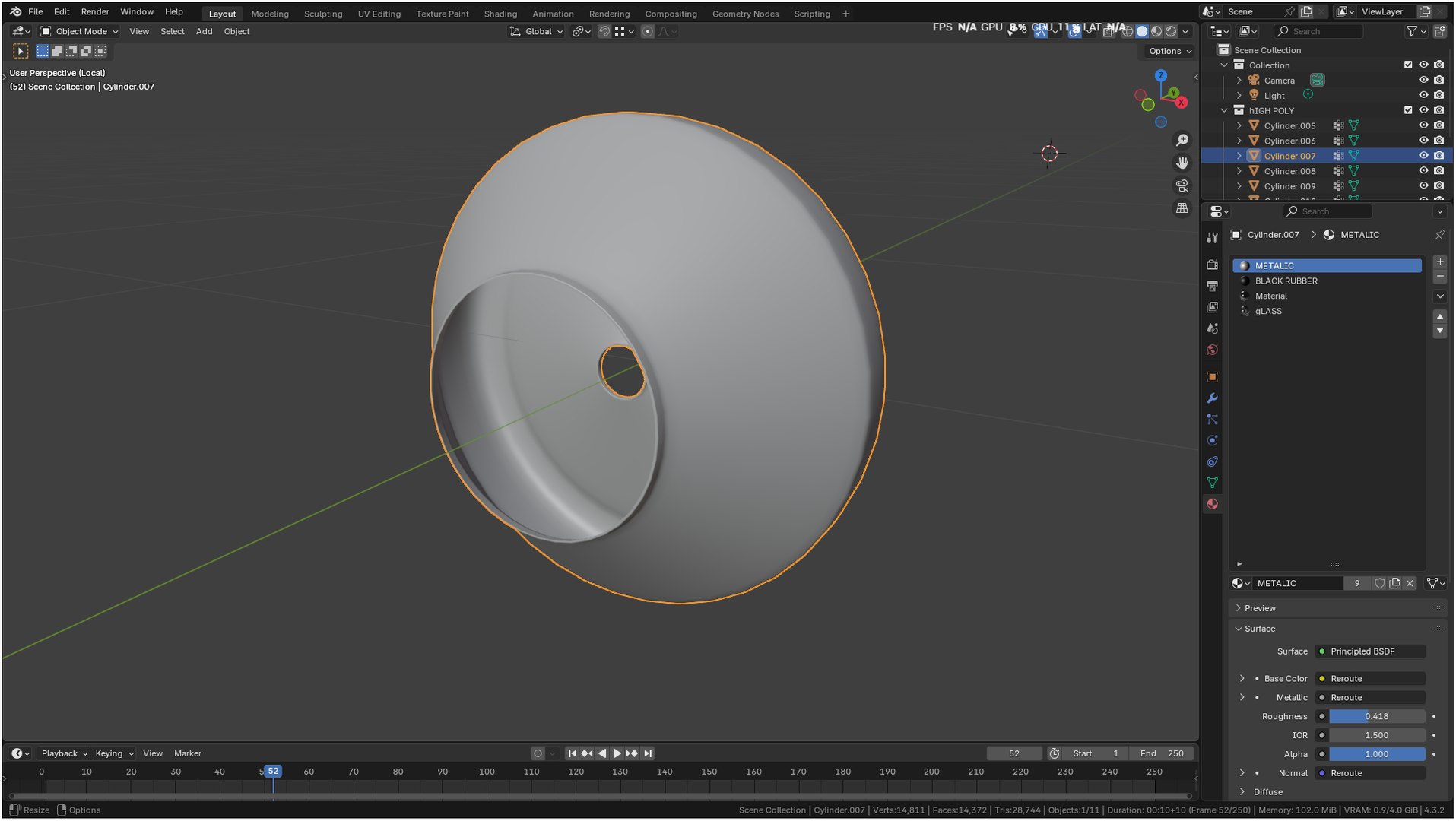Open the zoom viewport navigation tool
The image size is (1456, 821).
(1182, 141)
